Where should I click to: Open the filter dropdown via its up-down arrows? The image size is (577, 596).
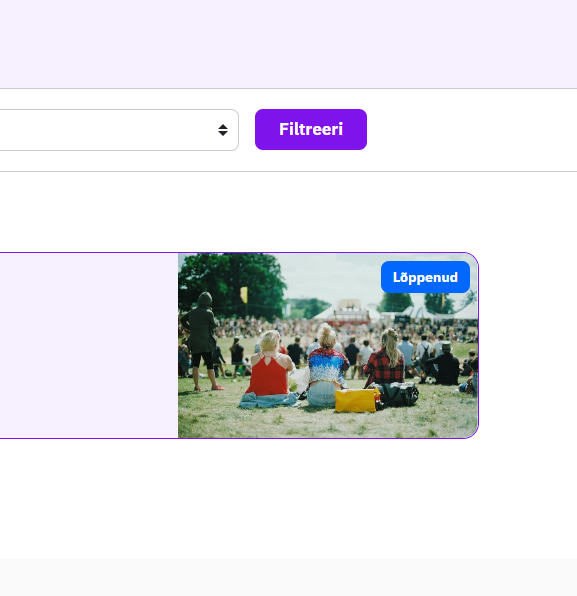[x=223, y=130]
